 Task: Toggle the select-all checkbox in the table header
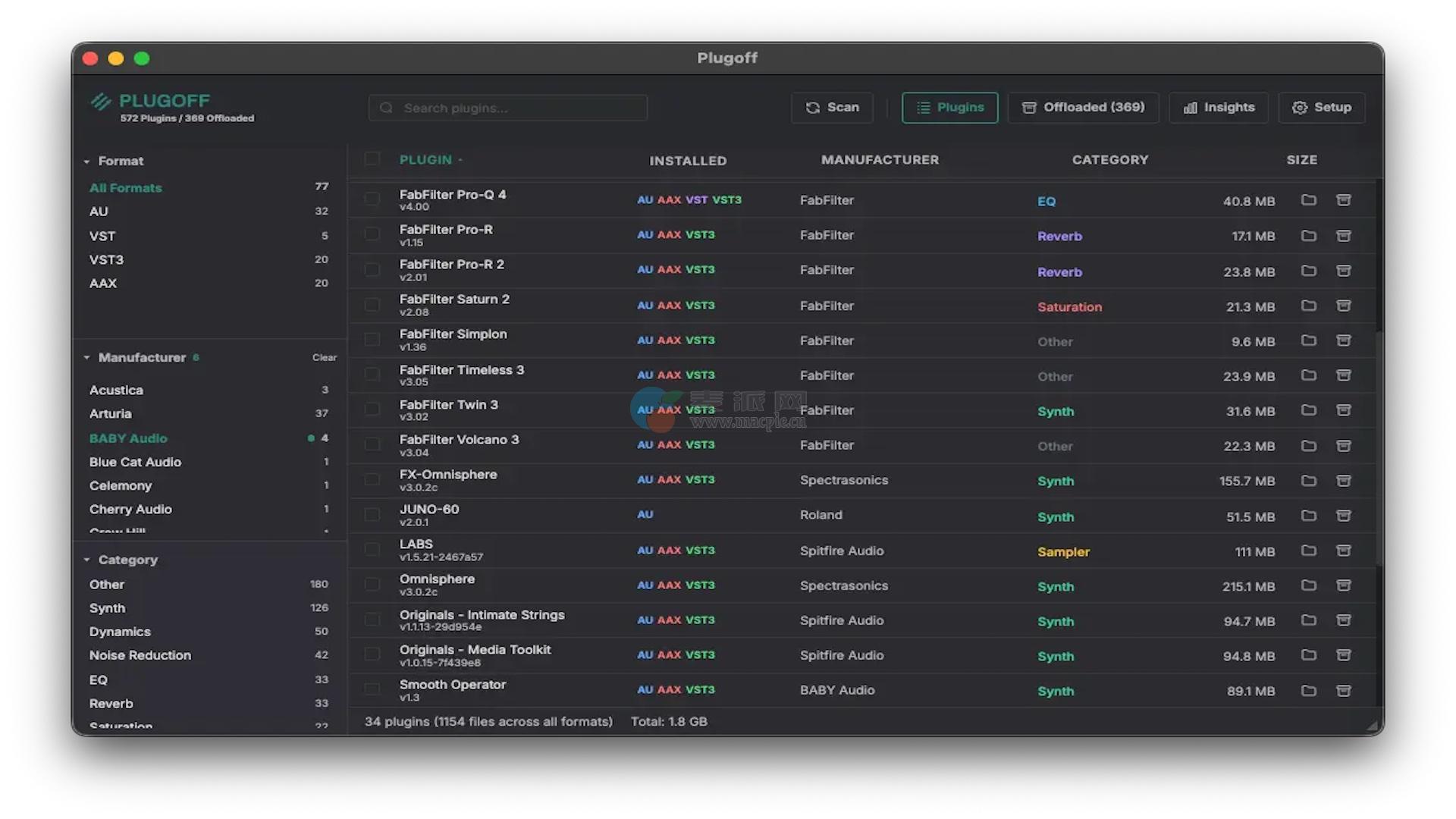372,158
